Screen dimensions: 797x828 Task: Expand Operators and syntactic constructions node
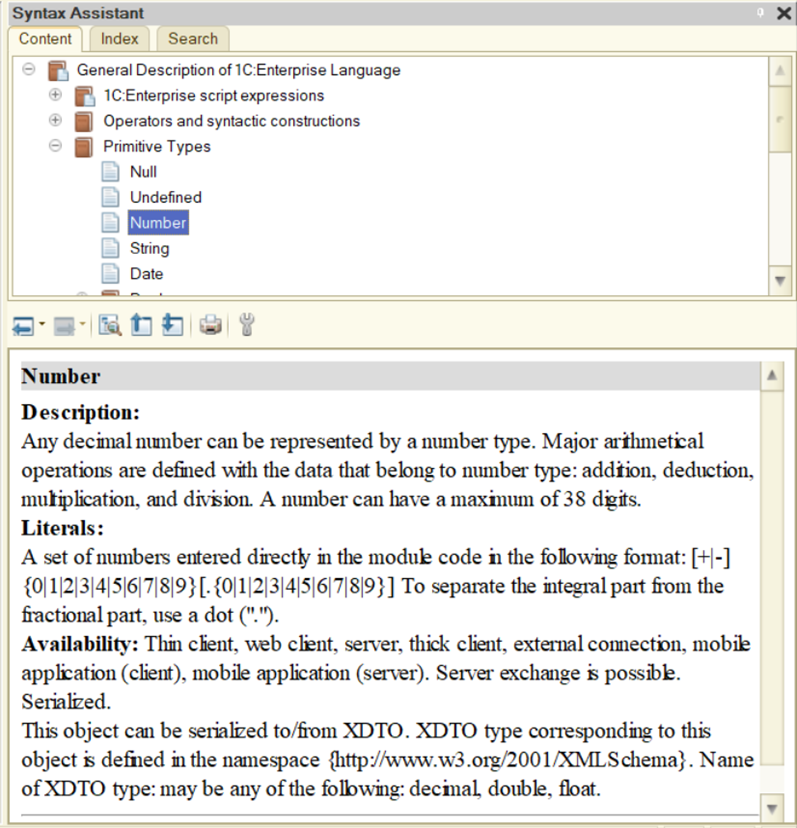(55, 121)
